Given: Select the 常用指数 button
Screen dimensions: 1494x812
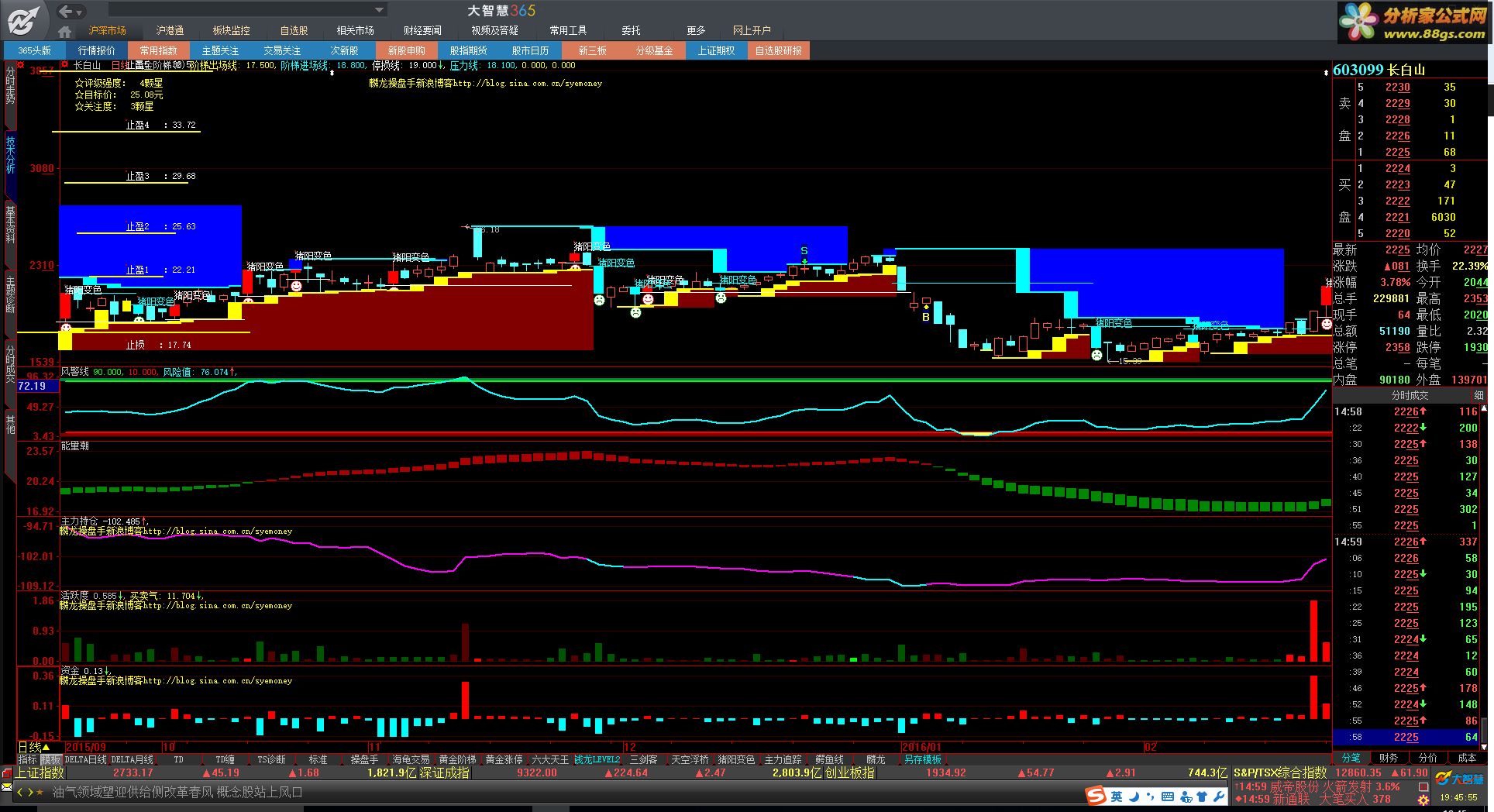Looking at the screenshot, I should coord(158,50).
